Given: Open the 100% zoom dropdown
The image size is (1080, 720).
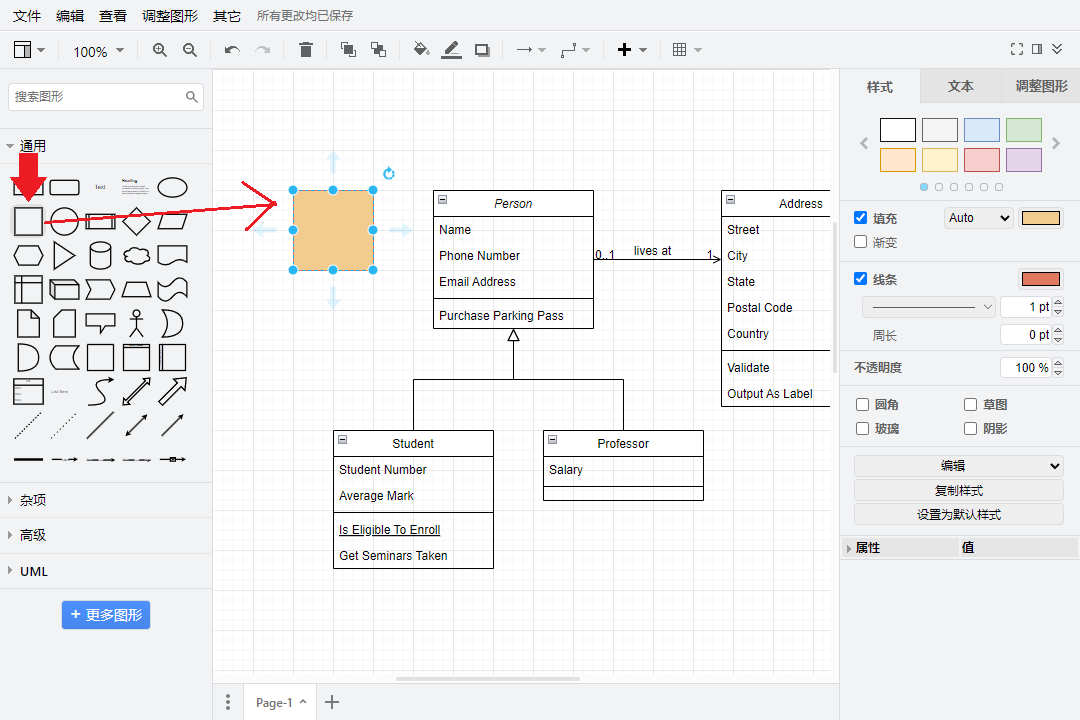Looking at the screenshot, I should click(x=98, y=51).
